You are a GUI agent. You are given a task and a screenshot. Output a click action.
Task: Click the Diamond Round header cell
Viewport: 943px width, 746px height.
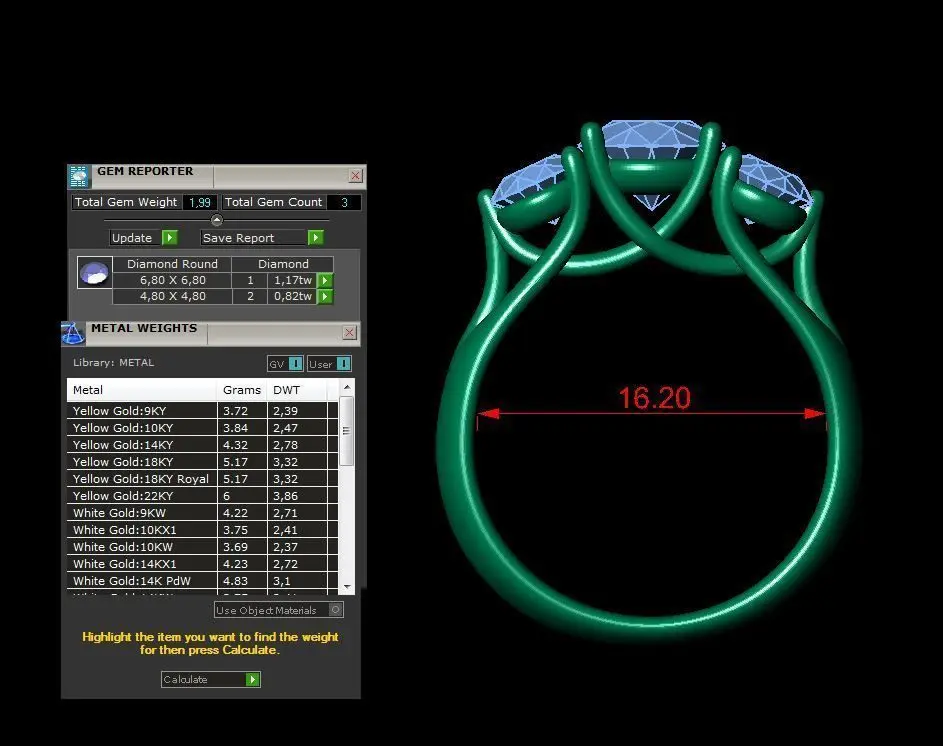tap(172, 264)
